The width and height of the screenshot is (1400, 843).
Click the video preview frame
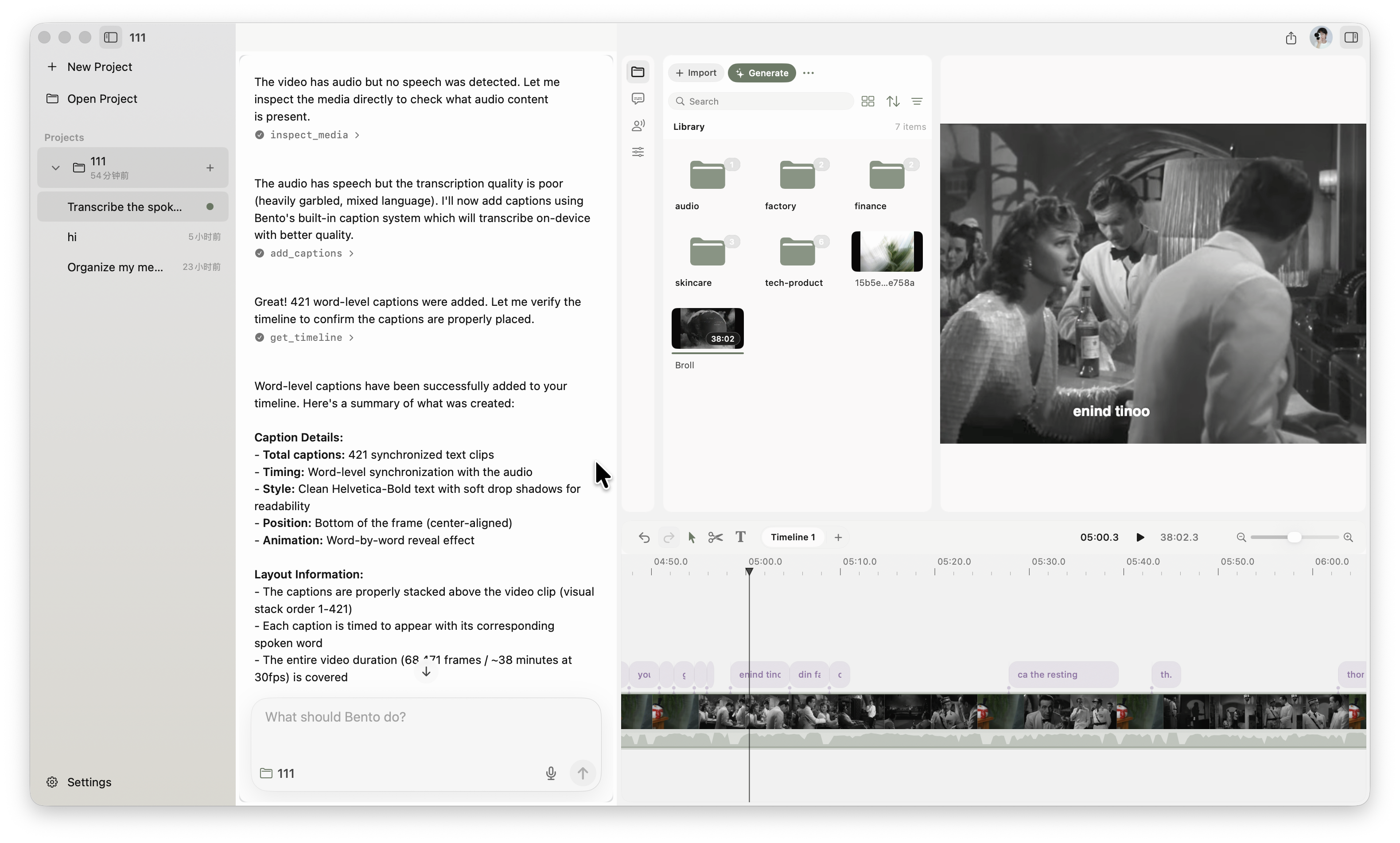pyautogui.click(x=1152, y=284)
